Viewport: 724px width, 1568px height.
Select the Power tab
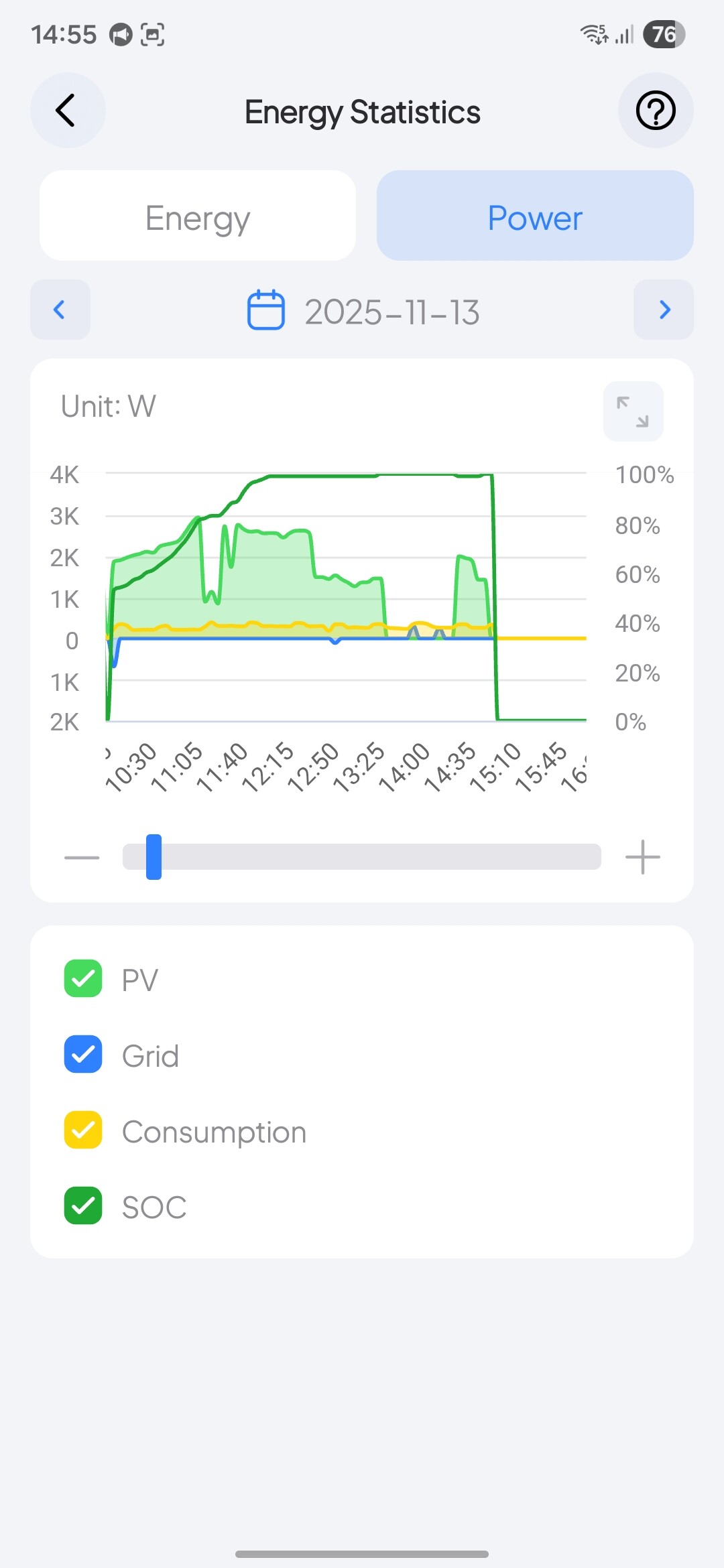(535, 216)
